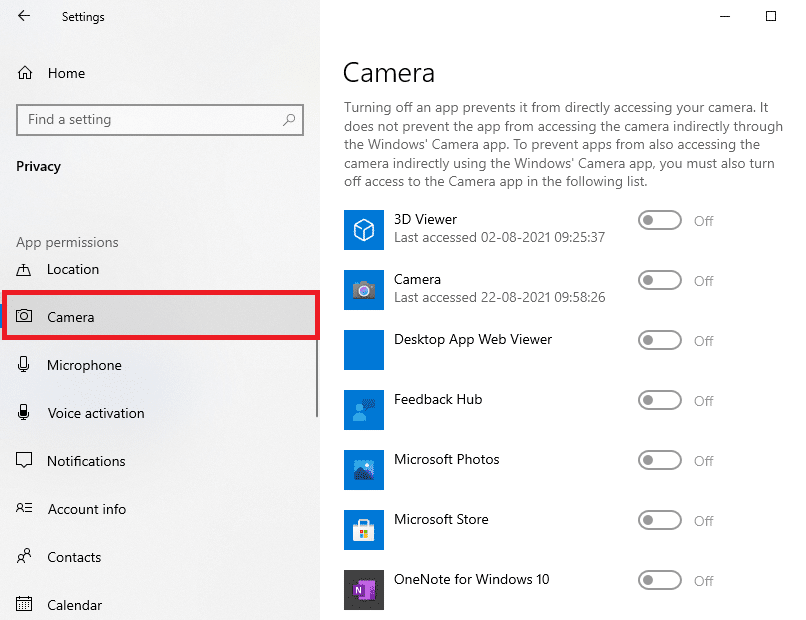Click the 3D Viewer app icon
Image resolution: width=806 pixels, height=620 pixels.
(364, 229)
